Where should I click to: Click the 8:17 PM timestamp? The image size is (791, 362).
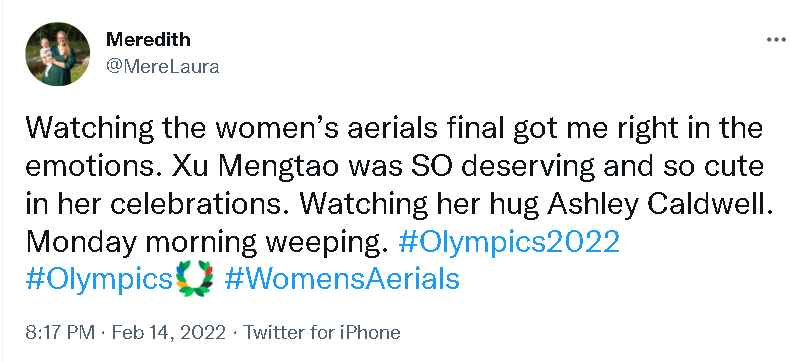point(60,333)
